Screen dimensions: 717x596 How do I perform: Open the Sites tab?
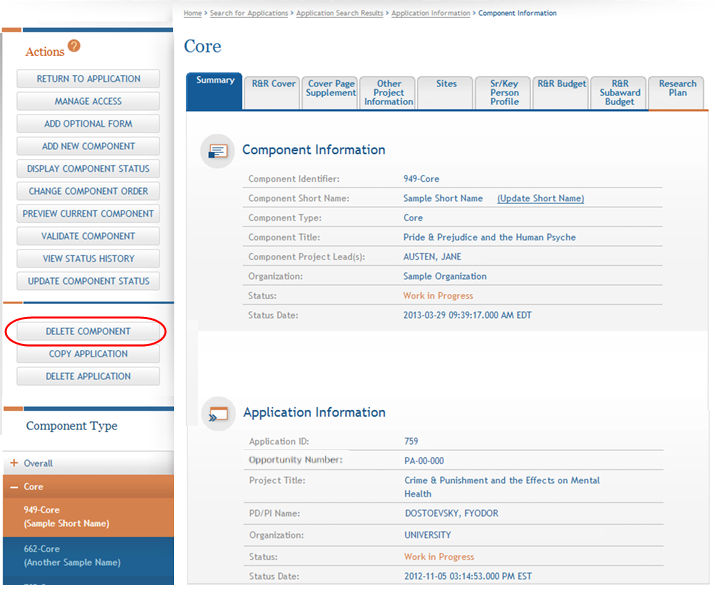[x=446, y=93]
